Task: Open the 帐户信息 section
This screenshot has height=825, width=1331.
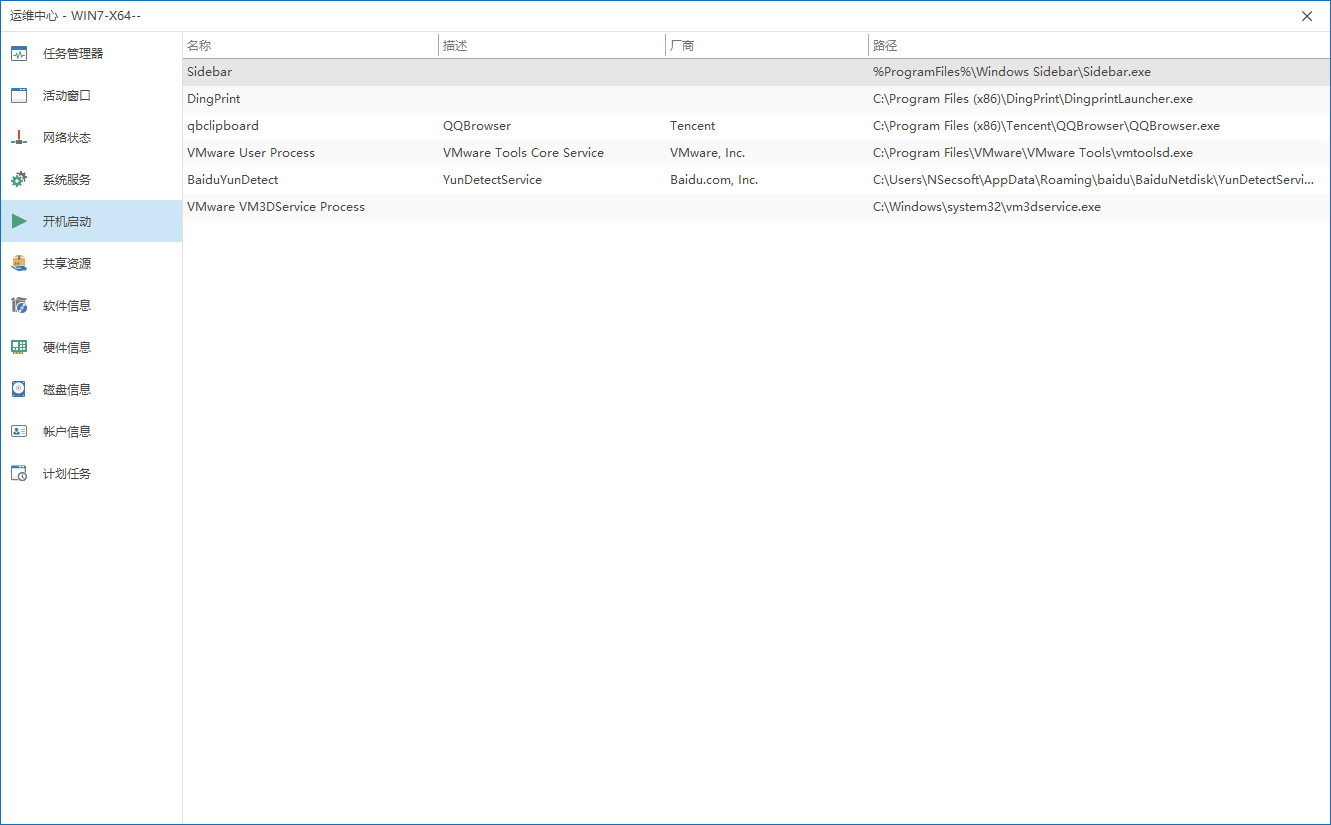Action: tap(91, 432)
